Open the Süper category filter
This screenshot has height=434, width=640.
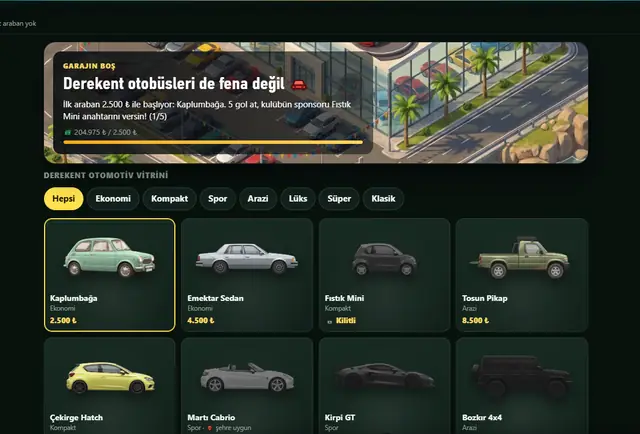[x=339, y=199]
